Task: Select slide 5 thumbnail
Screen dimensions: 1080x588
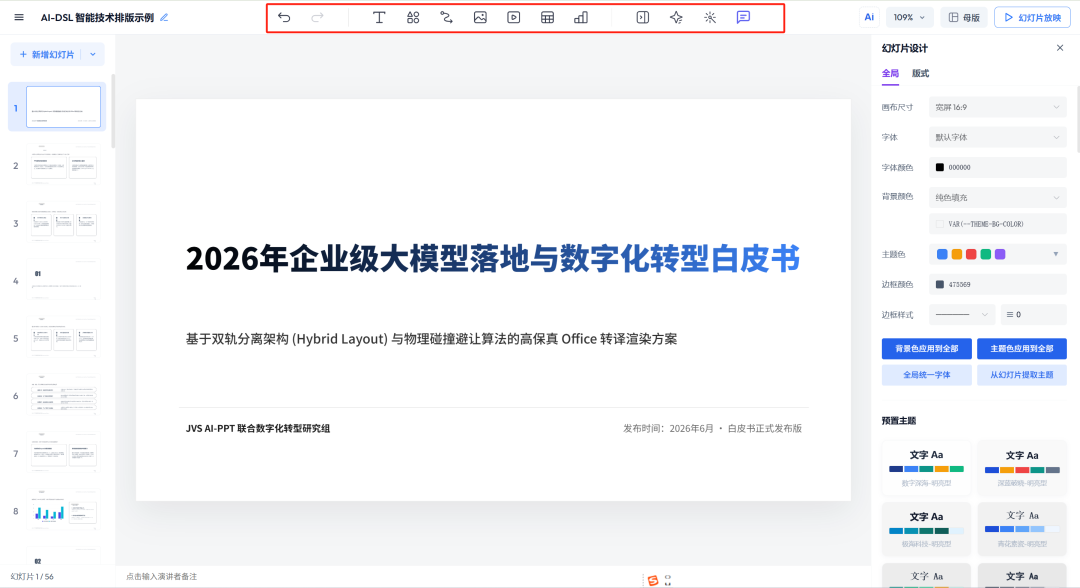Action: [63, 337]
